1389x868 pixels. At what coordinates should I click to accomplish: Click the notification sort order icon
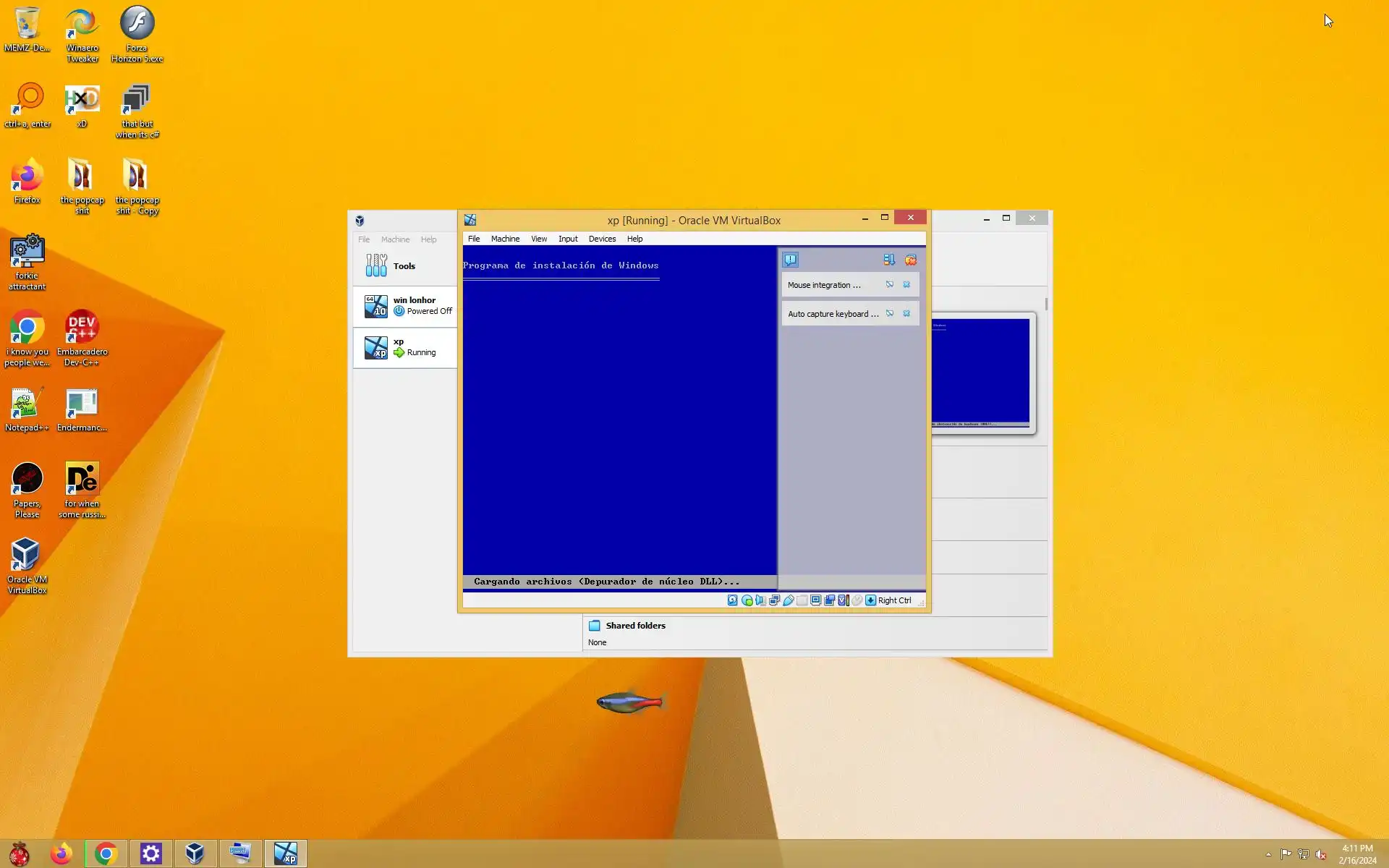(x=889, y=260)
